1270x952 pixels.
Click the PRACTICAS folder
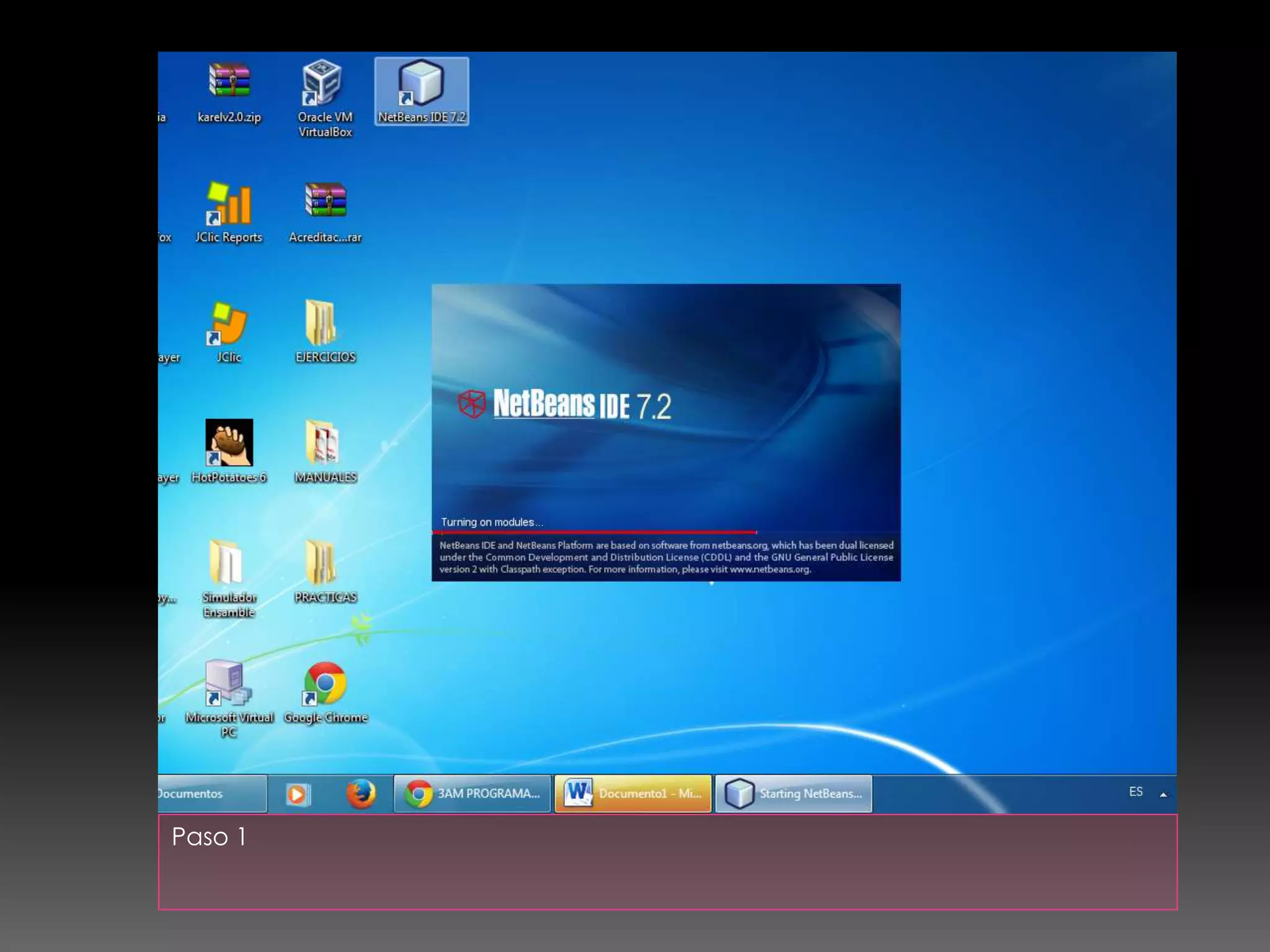point(322,562)
